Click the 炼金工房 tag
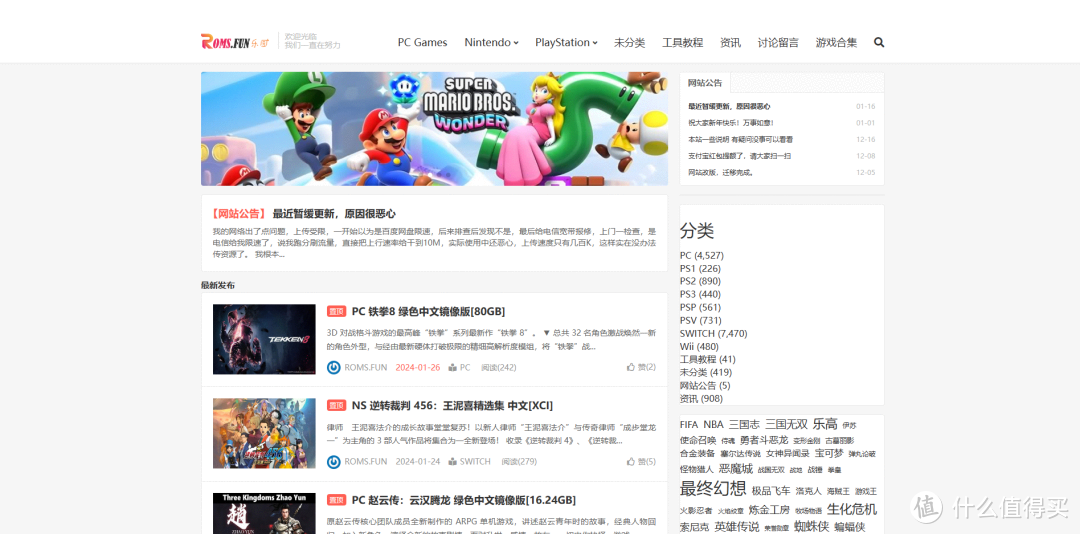The image size is (1080, 534). pos(769,510)
